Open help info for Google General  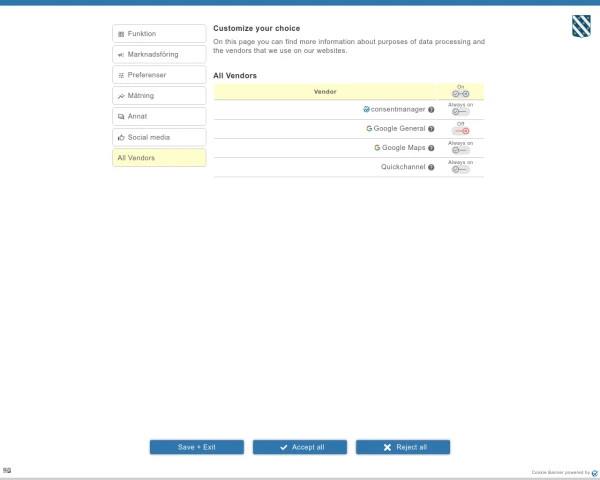pyautogui.click(x=431, y=129)
